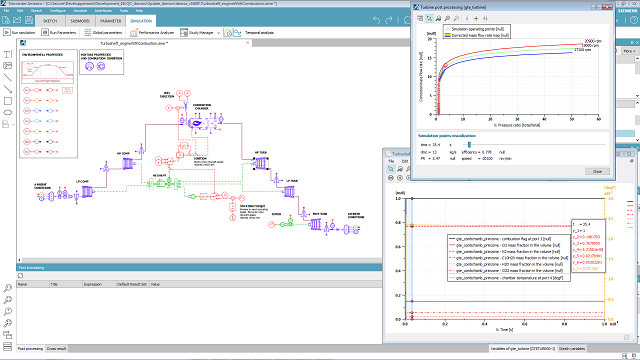Select the Image insert tool
640x360 pixels.
pyautogui.click(x=7, y=66)
